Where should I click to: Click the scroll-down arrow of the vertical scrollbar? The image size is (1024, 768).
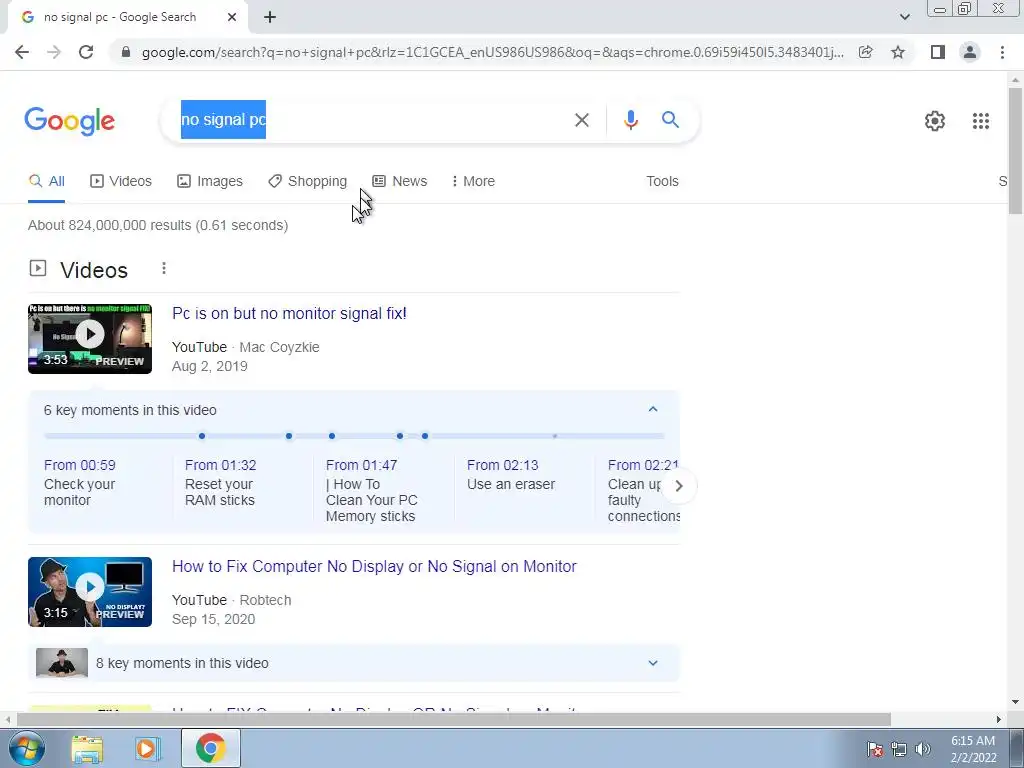pyautogui.click(x=1015, y=702)
